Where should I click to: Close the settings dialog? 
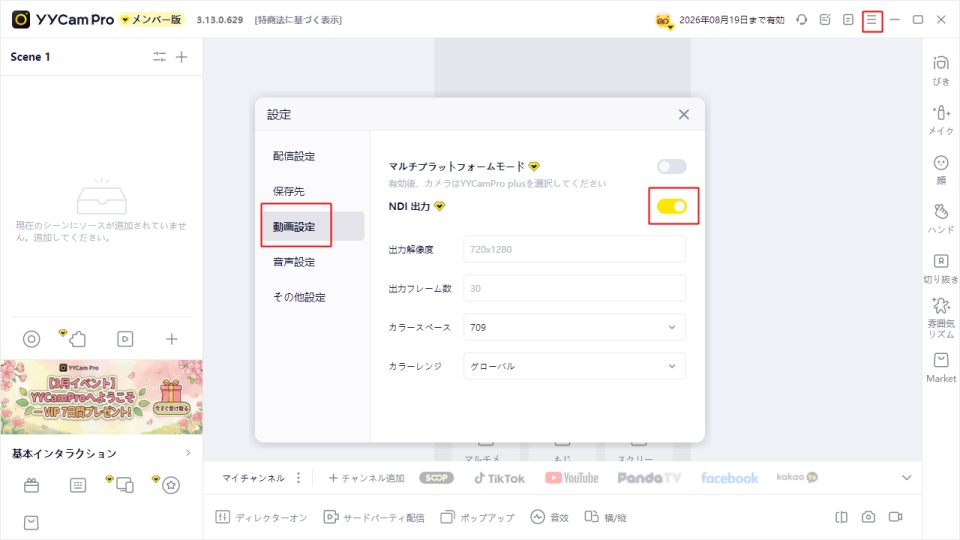684,114
